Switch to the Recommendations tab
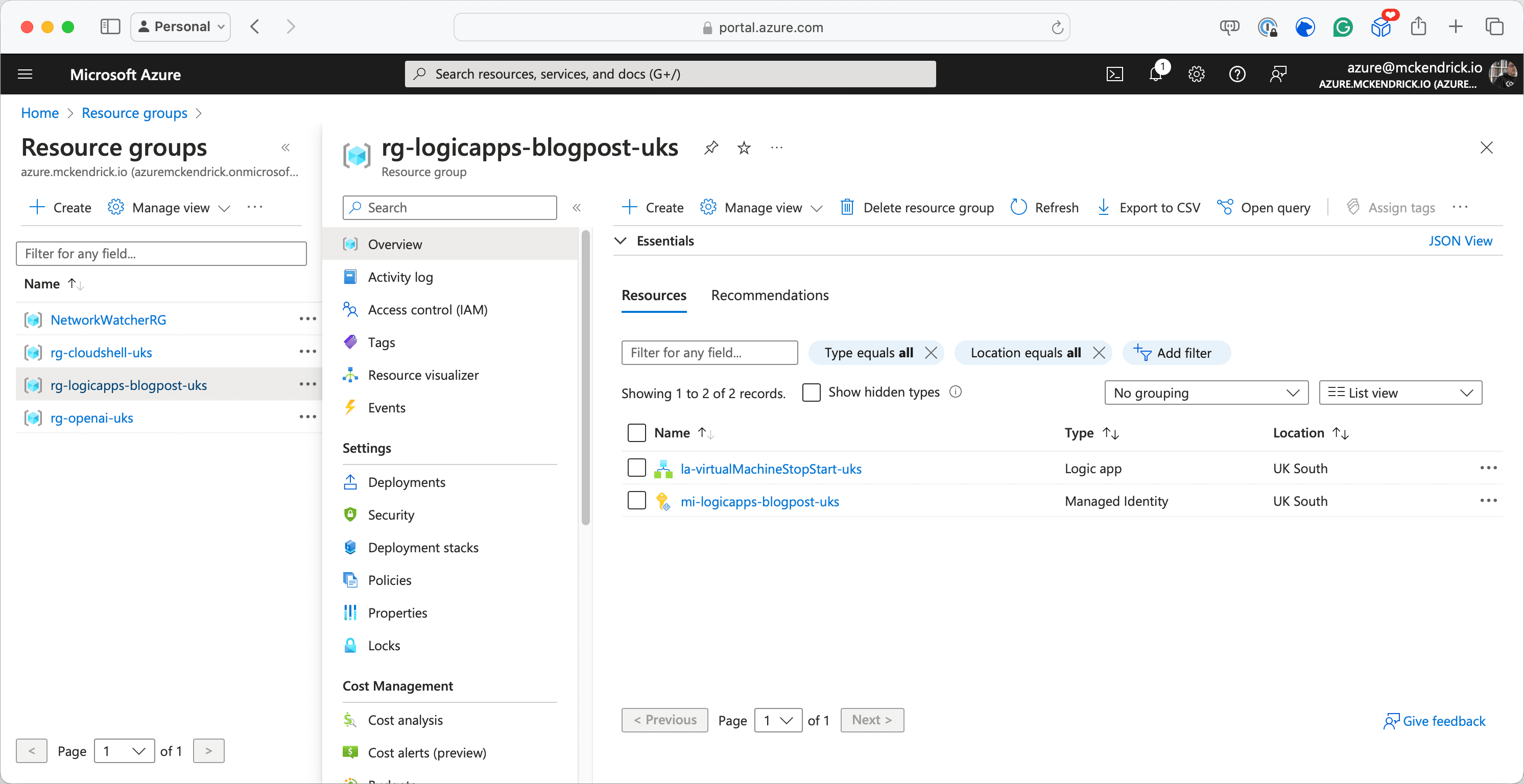The height and width of the screenshot is (784, 1524). (769, 295)
